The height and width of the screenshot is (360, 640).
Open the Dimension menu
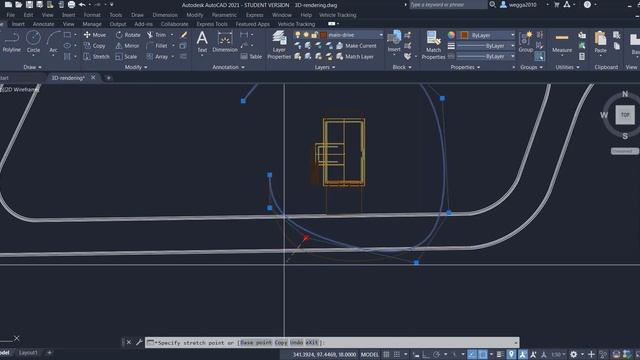coord(165,15)
